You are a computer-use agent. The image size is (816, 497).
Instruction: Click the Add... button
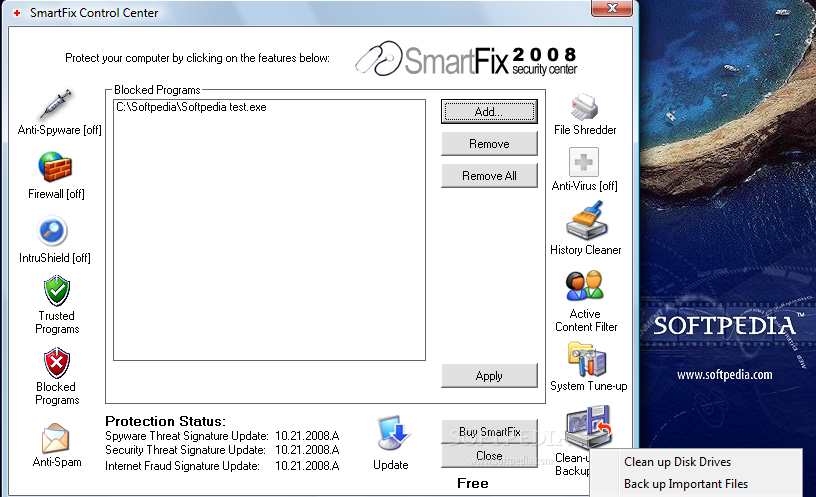click(x=489, y=112)
